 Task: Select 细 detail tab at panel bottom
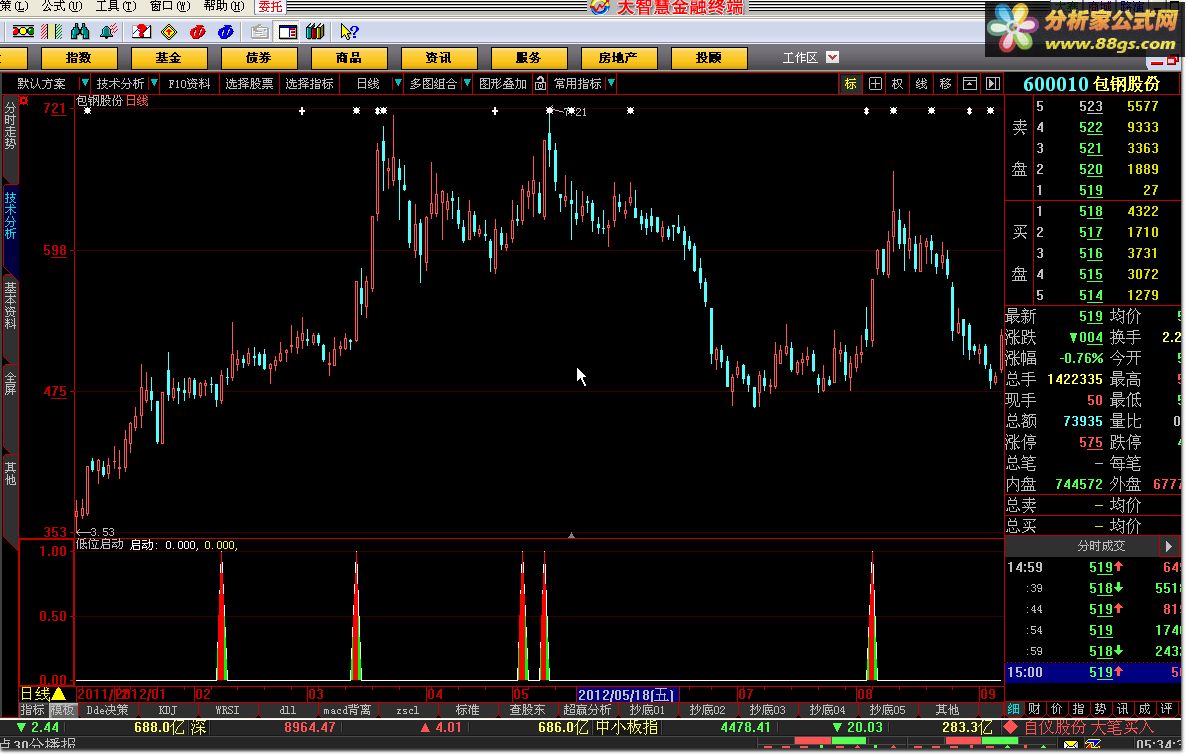(x=1014, y=709)
